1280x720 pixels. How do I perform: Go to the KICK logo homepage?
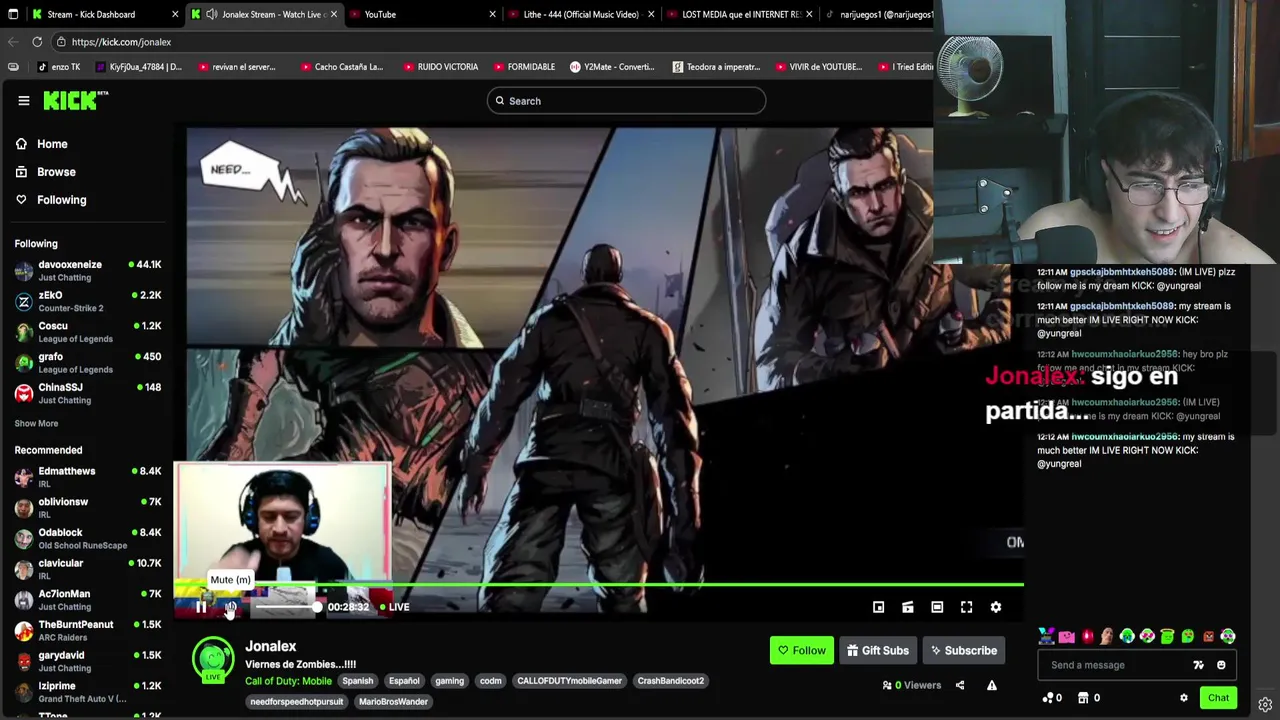coord(75,100)
